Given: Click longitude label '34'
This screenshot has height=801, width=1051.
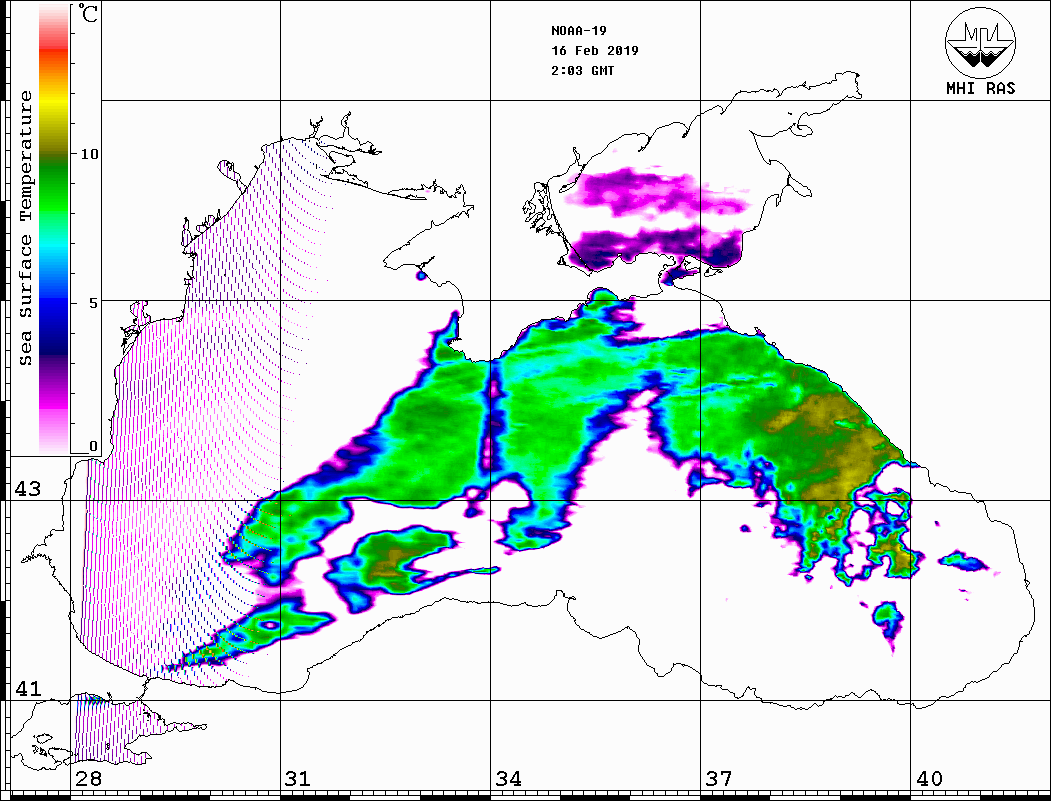Looking at the screenshot, I should pyautogui.click(x=508, y=779).
